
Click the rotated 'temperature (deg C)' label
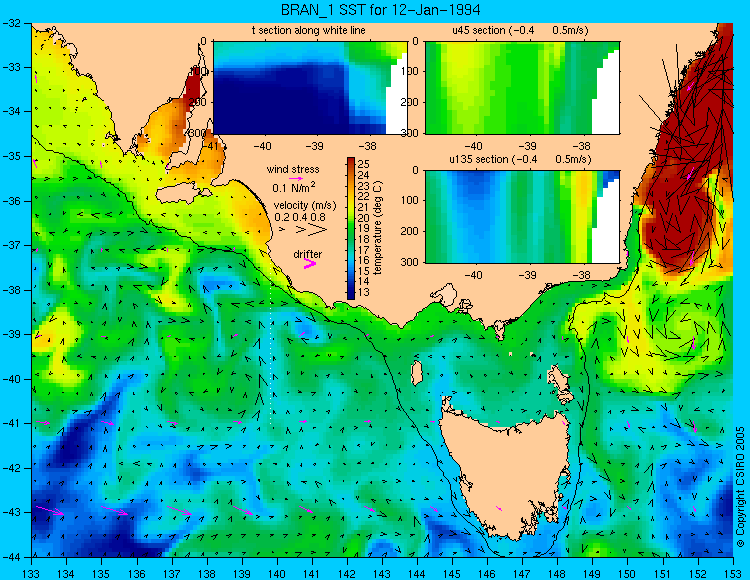click(x=378, y=228)
